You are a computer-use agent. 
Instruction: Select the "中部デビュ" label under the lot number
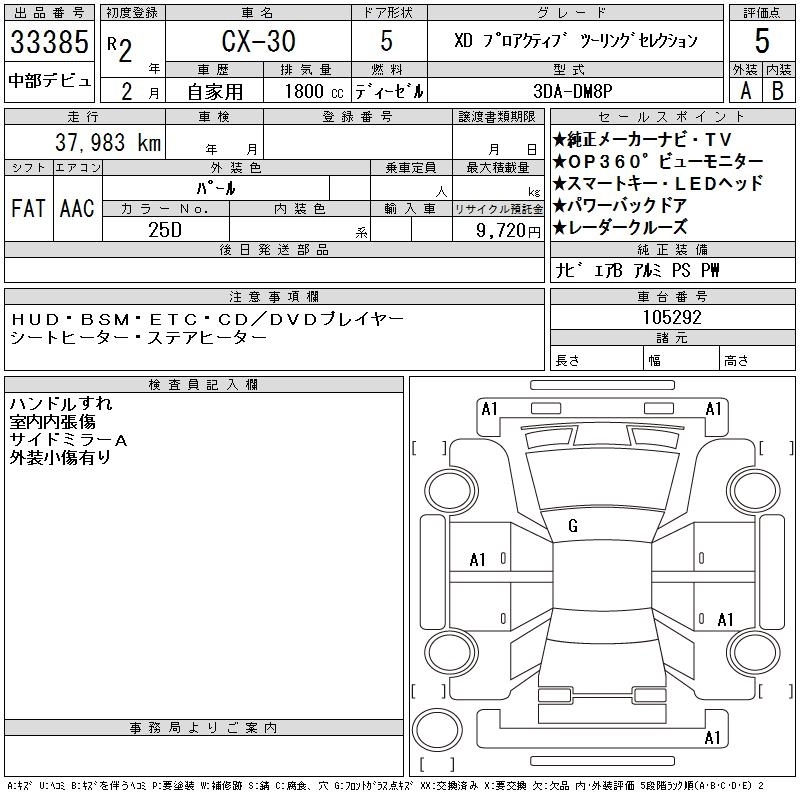point(49,81)
